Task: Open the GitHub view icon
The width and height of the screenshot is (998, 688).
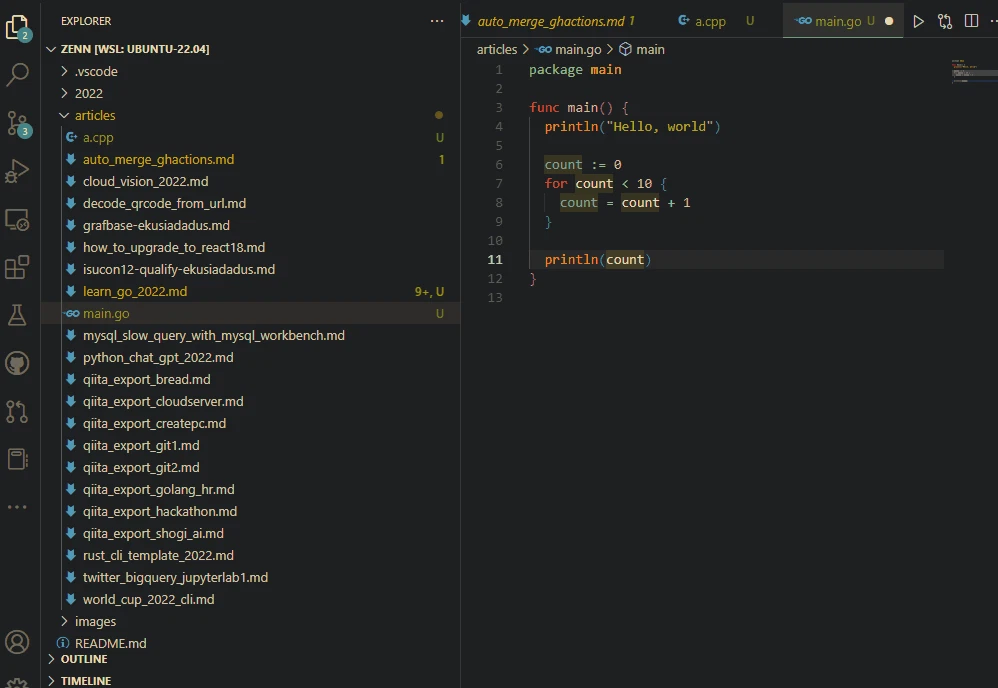Action: [17, 363]
